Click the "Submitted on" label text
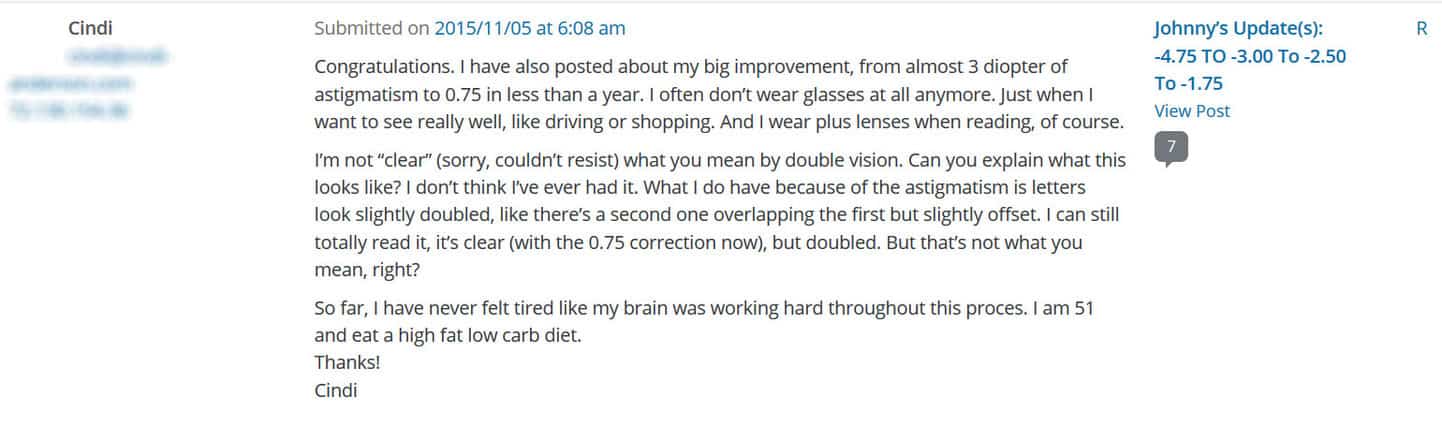The height and width of the screenshot is (441, 1442). tap(371, 28)
